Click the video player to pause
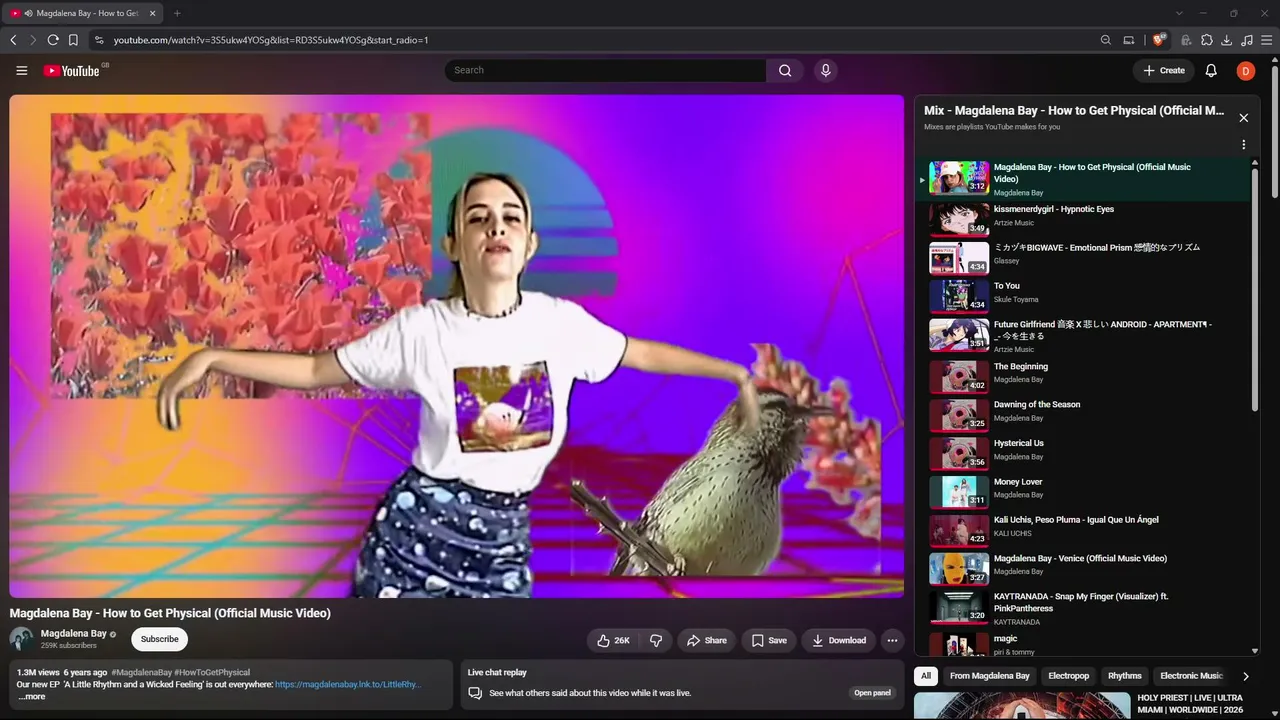The width and height of the screenshot is (1280, 720). (457, 346)
